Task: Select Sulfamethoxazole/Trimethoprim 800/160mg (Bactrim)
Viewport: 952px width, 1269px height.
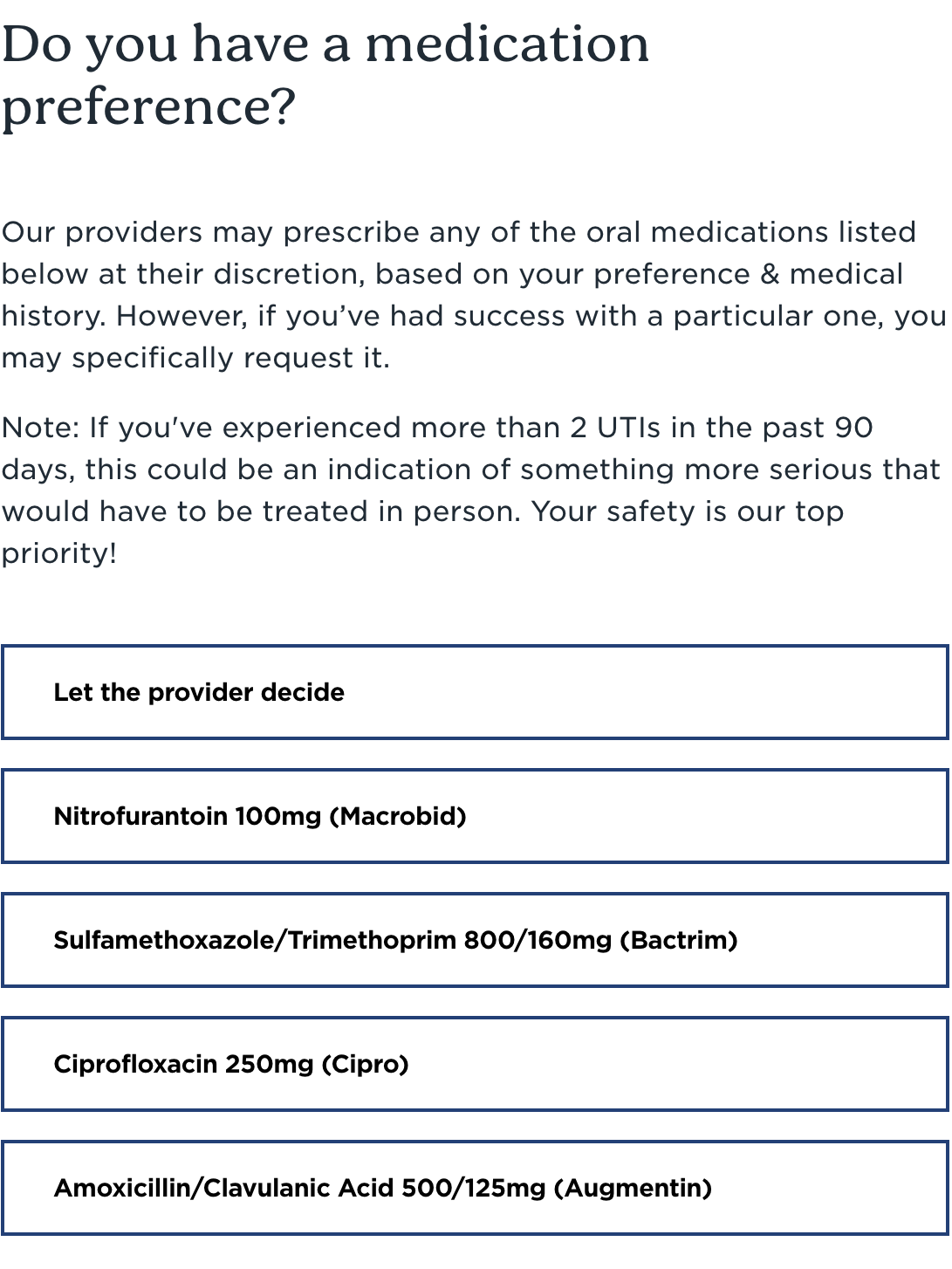Action: (476, 940)
